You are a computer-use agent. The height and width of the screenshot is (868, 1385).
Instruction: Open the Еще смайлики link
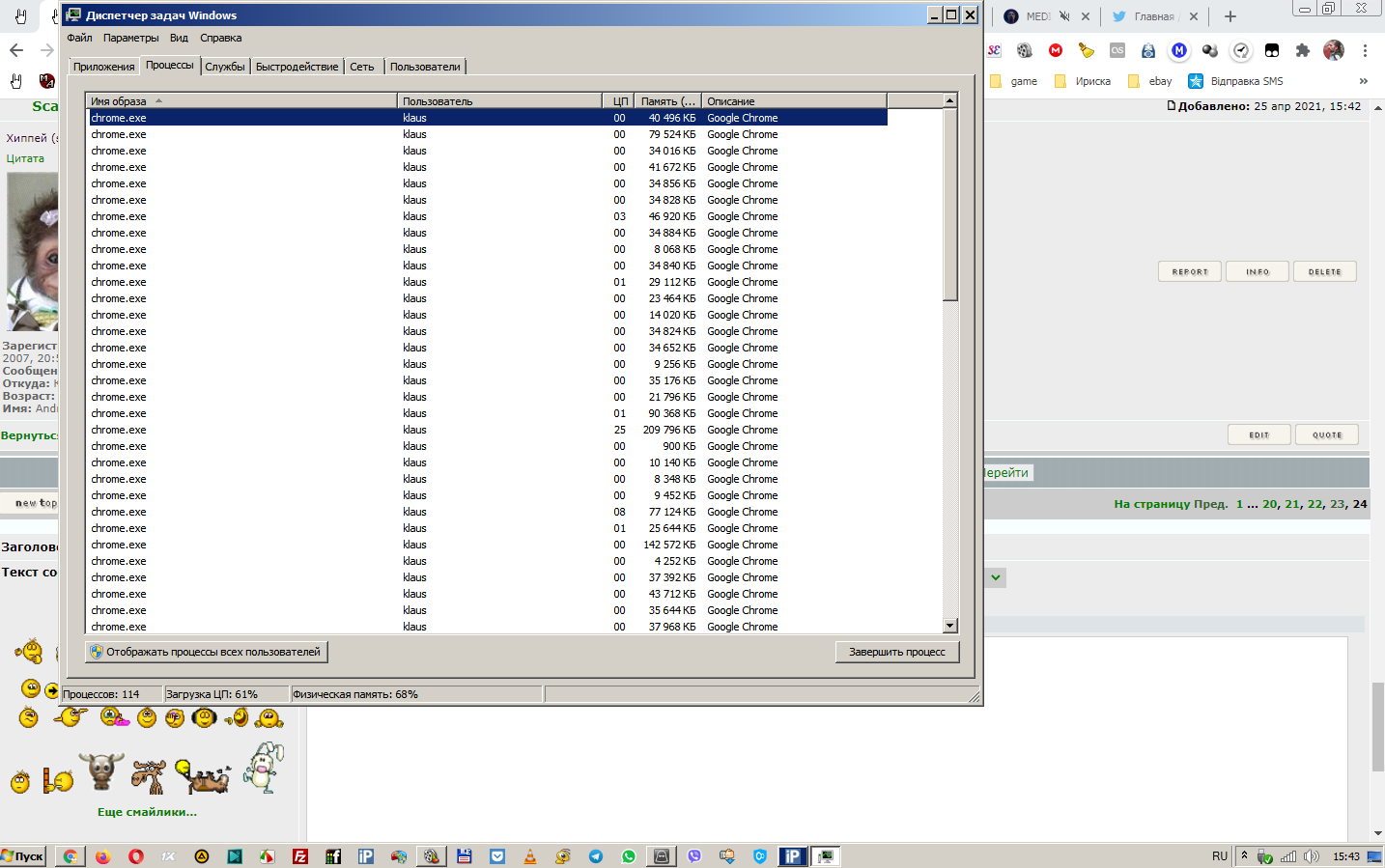(x=147, y=812)
